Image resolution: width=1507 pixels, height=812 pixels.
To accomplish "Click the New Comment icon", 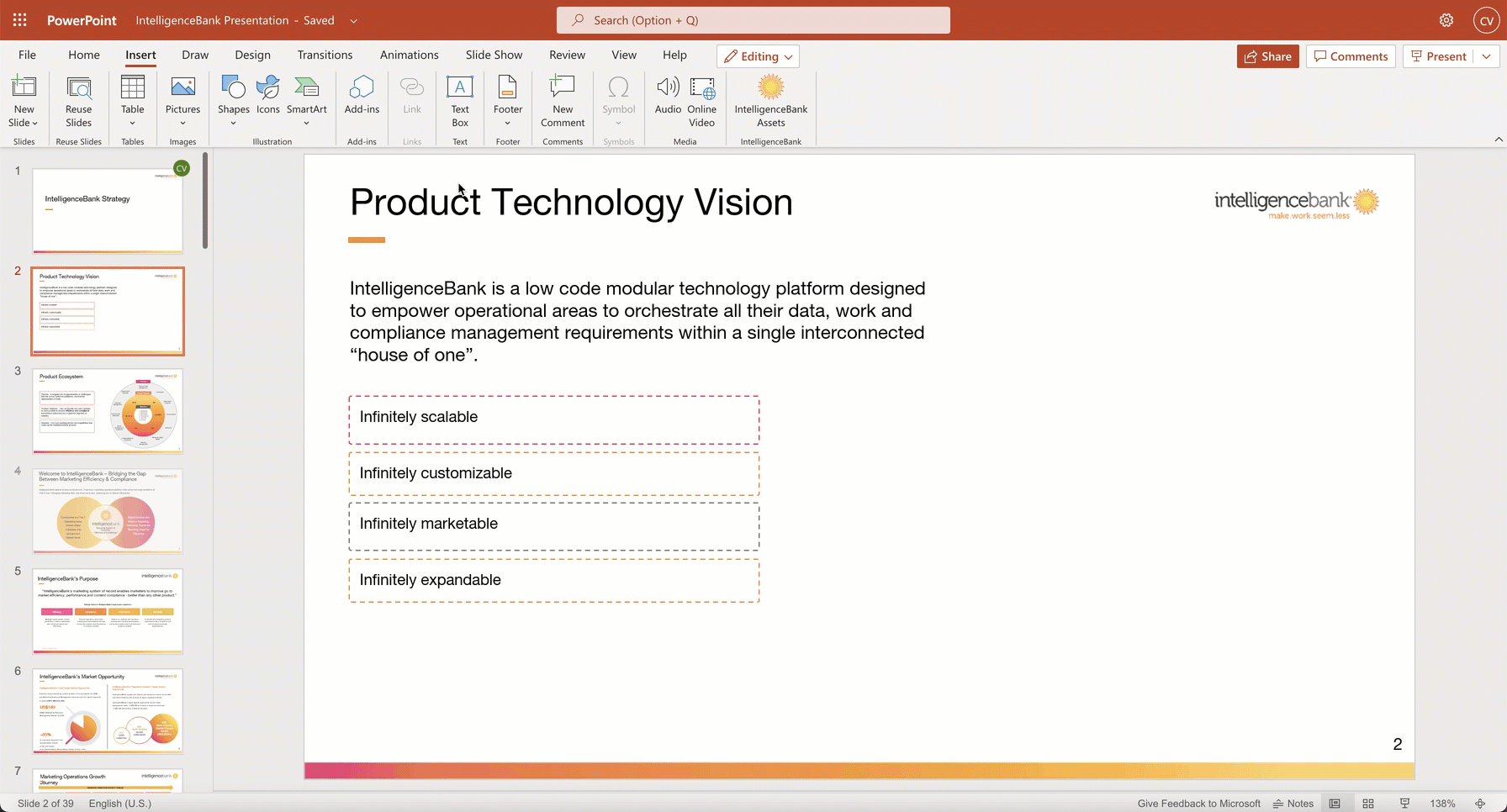I will tap(562, 101).
